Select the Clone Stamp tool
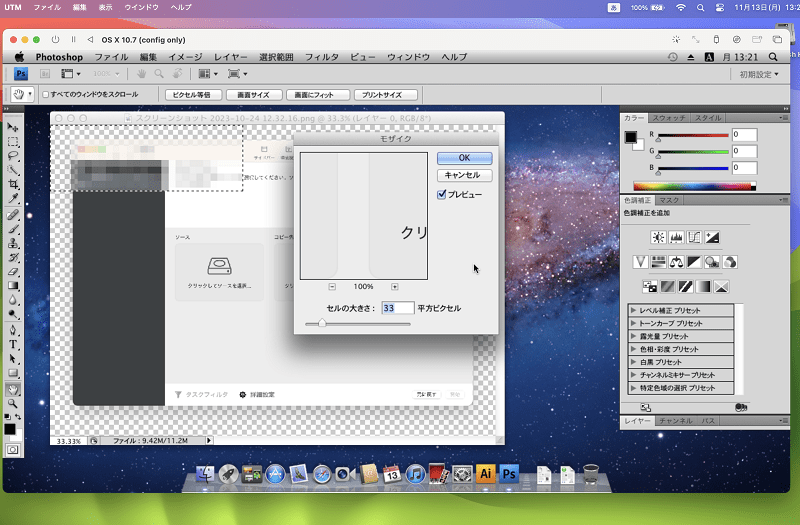The height and width of the screenshot is (525, 800). (13, 243)
